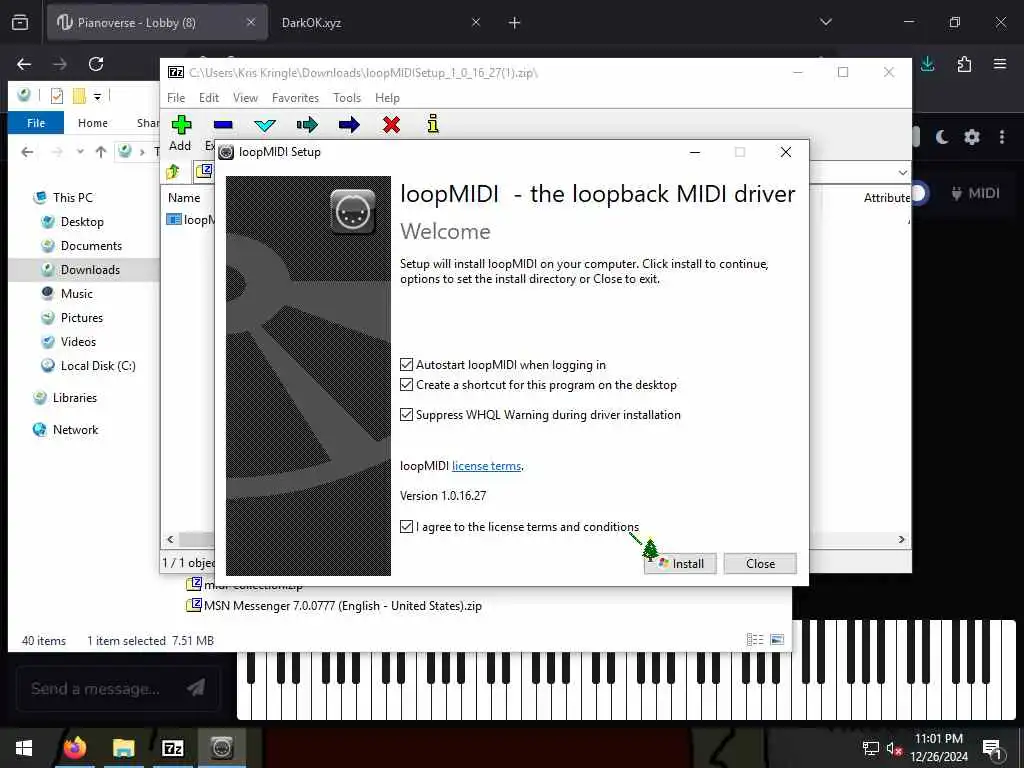The width and height of the screenshot is (1024, 768).
Task: Toggle the Pianoverse MIDI switch
Action: 919,193
